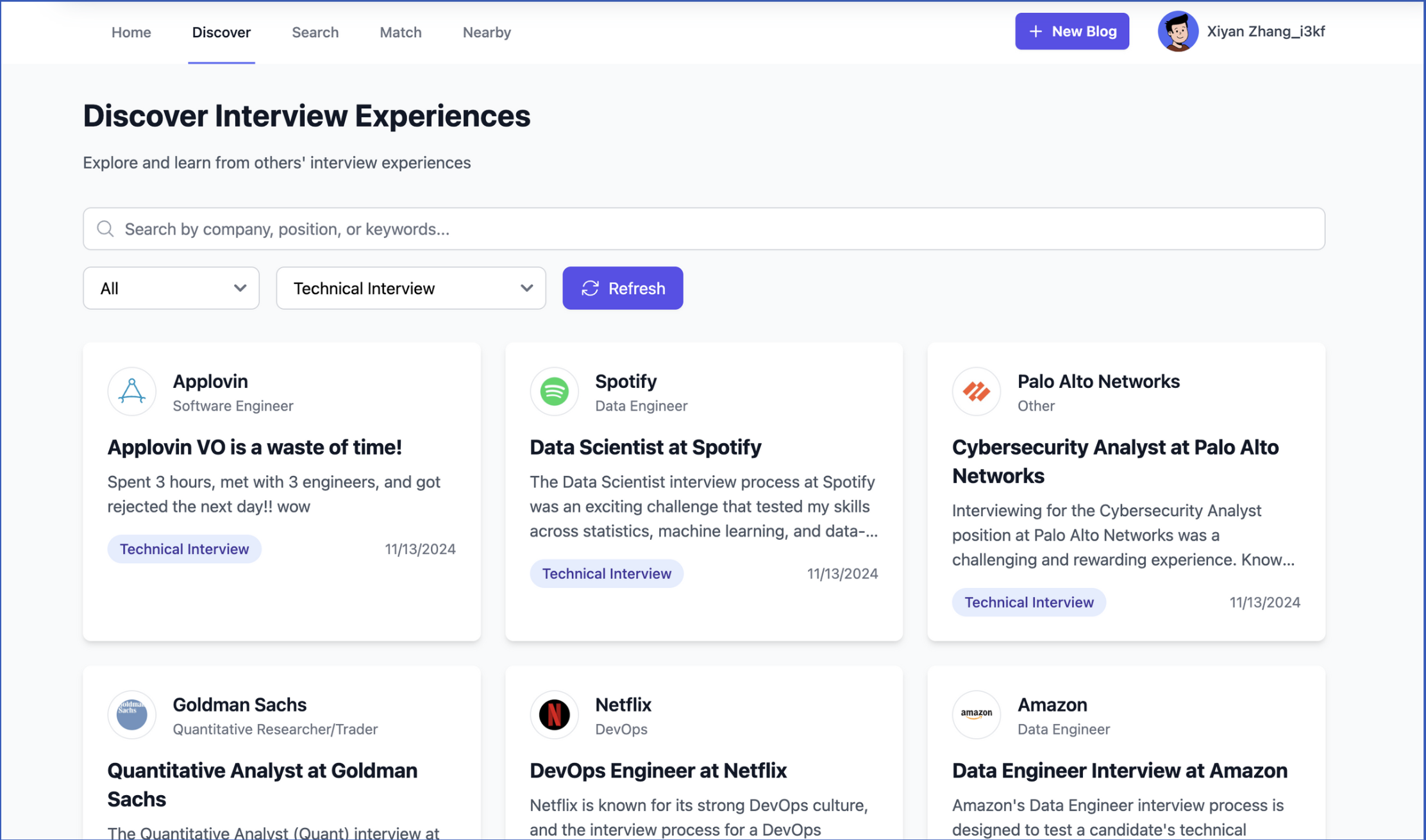Click the 11/13/2024 date on Spotify card
This screenshot has width=1426, height=840.
842,573
